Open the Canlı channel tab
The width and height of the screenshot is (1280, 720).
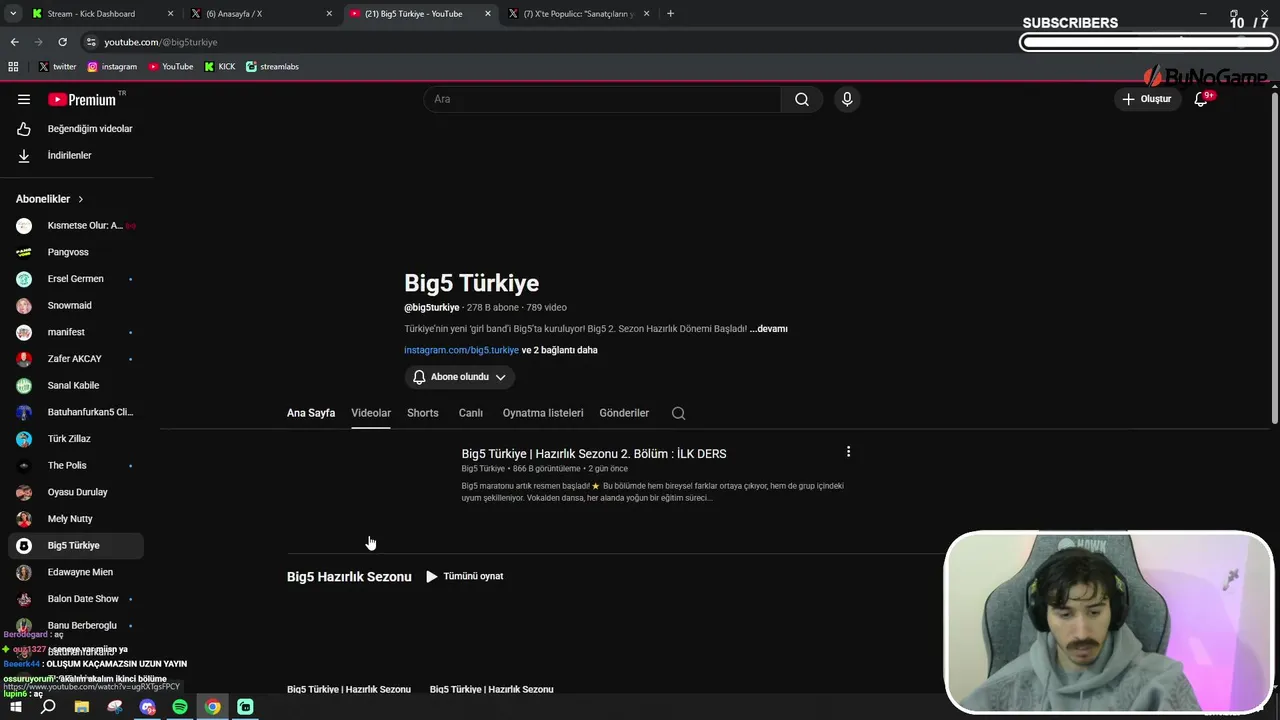(471, 413)
